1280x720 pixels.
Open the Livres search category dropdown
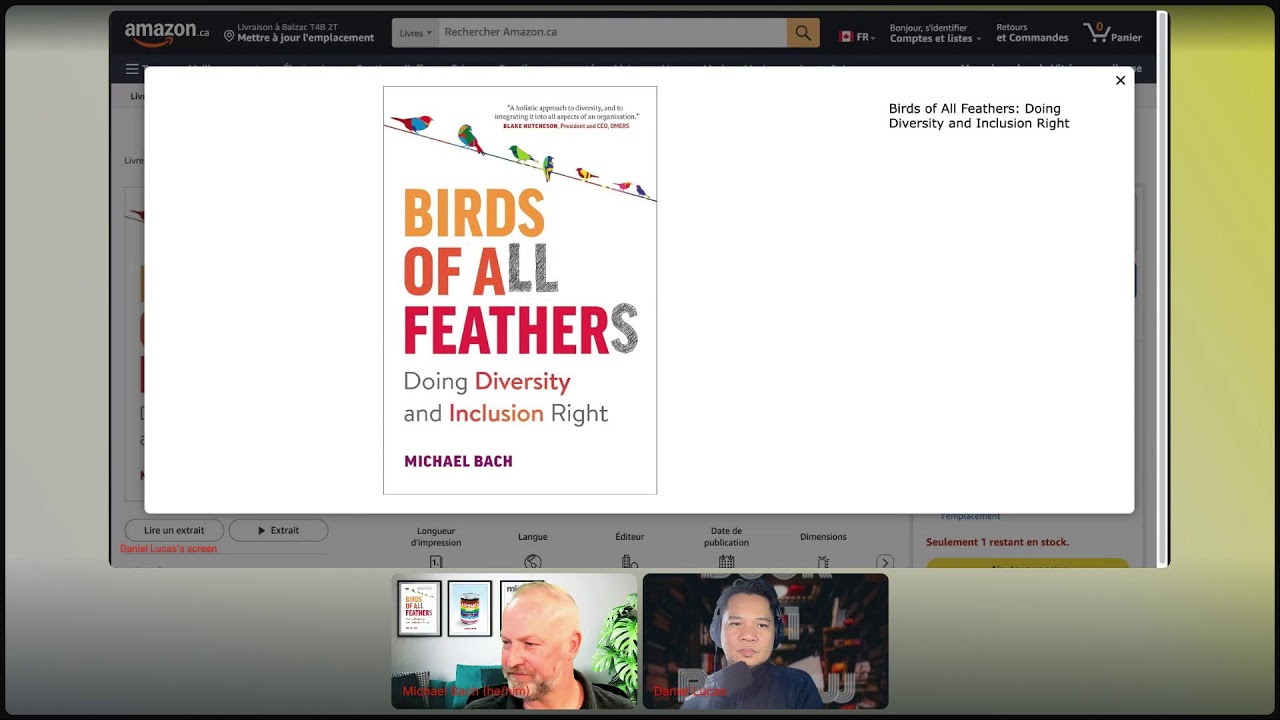tap(416, 33)
